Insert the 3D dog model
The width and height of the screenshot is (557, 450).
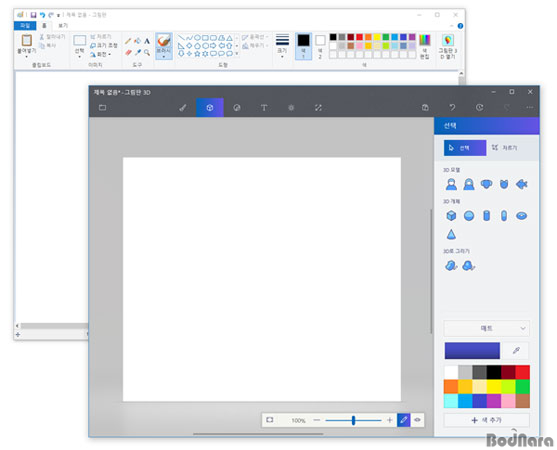[486, 184]
